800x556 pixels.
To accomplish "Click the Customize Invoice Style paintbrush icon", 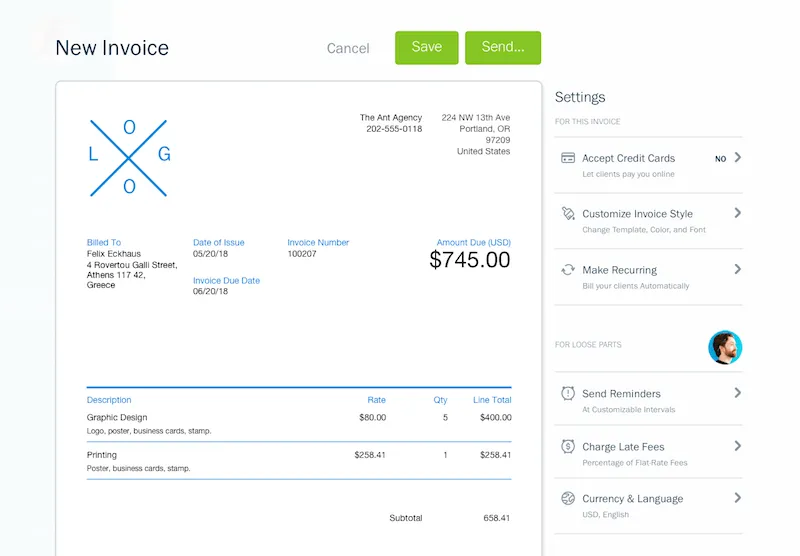I will (567, 214).
